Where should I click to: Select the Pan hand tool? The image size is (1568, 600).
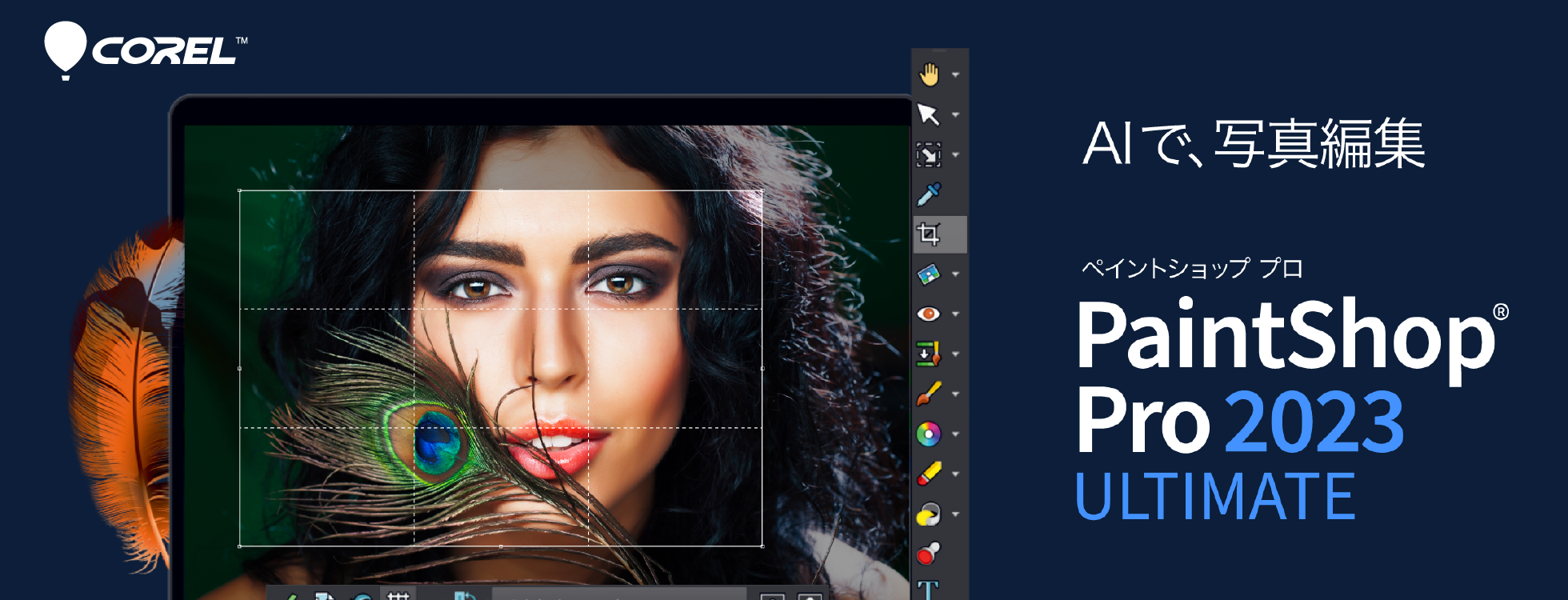[x=929, y=74]
